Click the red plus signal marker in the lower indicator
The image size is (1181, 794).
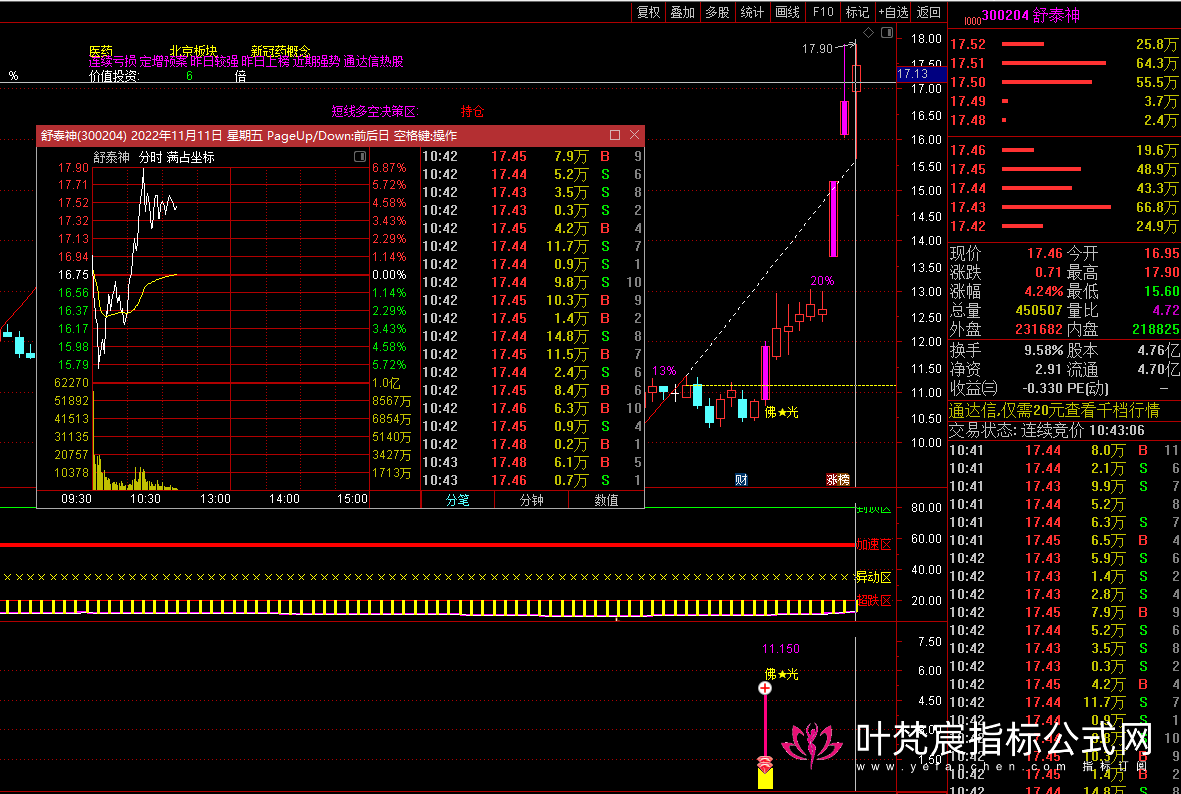point(765,688)
